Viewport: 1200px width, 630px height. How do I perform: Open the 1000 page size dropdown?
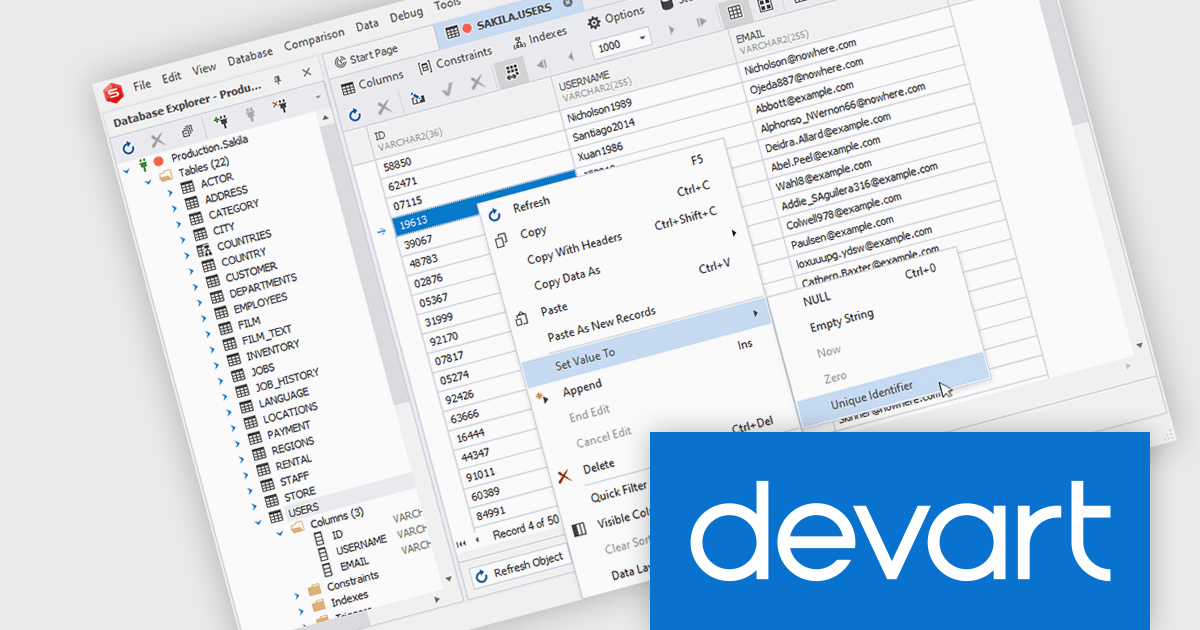pyautogui.click(x=641, y=37)
